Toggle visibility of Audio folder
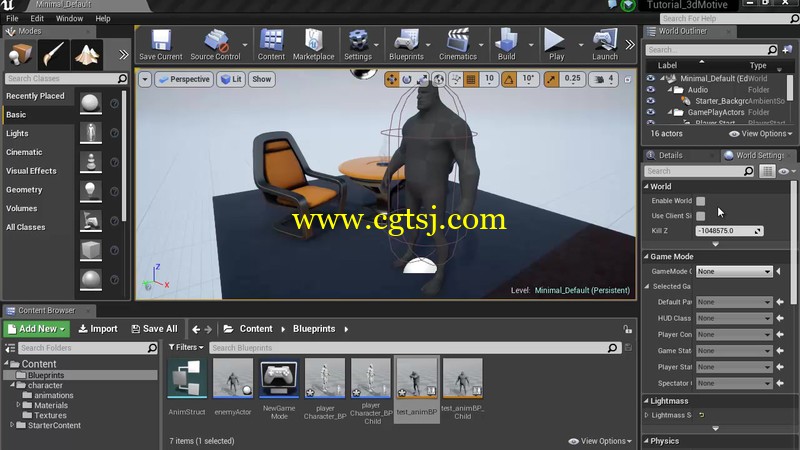 click(x=651, y=89)
